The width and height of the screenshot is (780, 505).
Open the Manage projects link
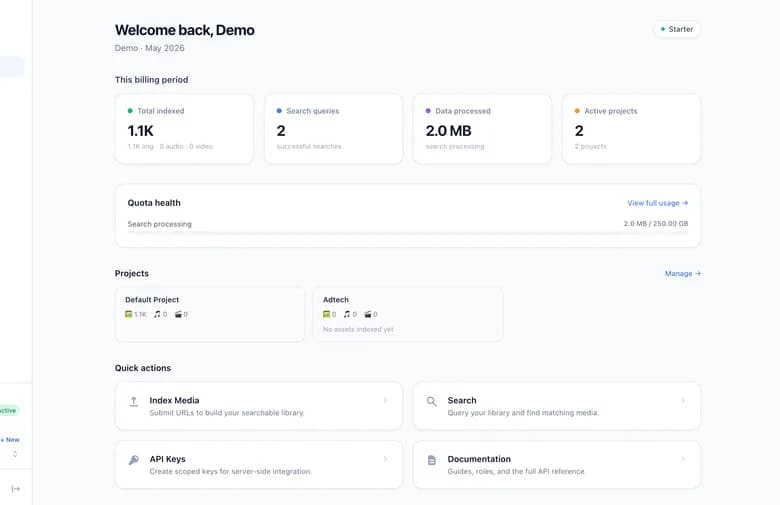tap(682, 273)
